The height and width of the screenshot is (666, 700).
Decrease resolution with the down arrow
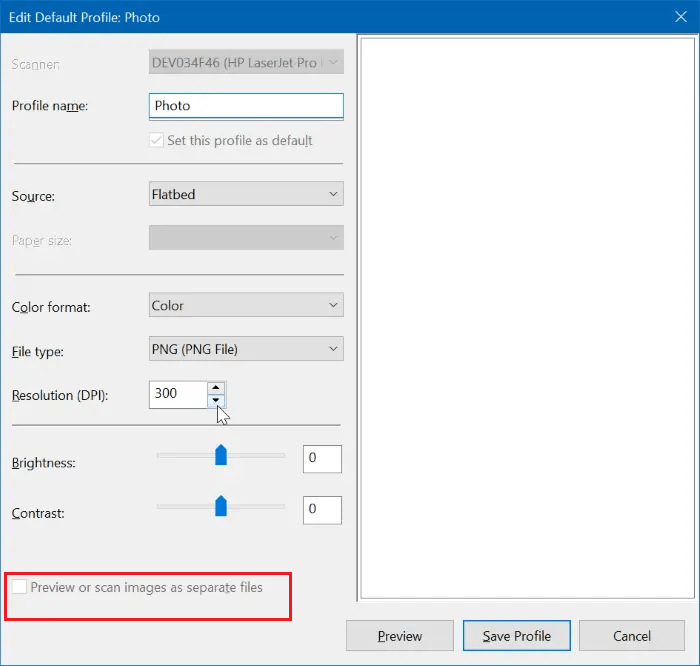pyautogui.click(x=216, y=400)
